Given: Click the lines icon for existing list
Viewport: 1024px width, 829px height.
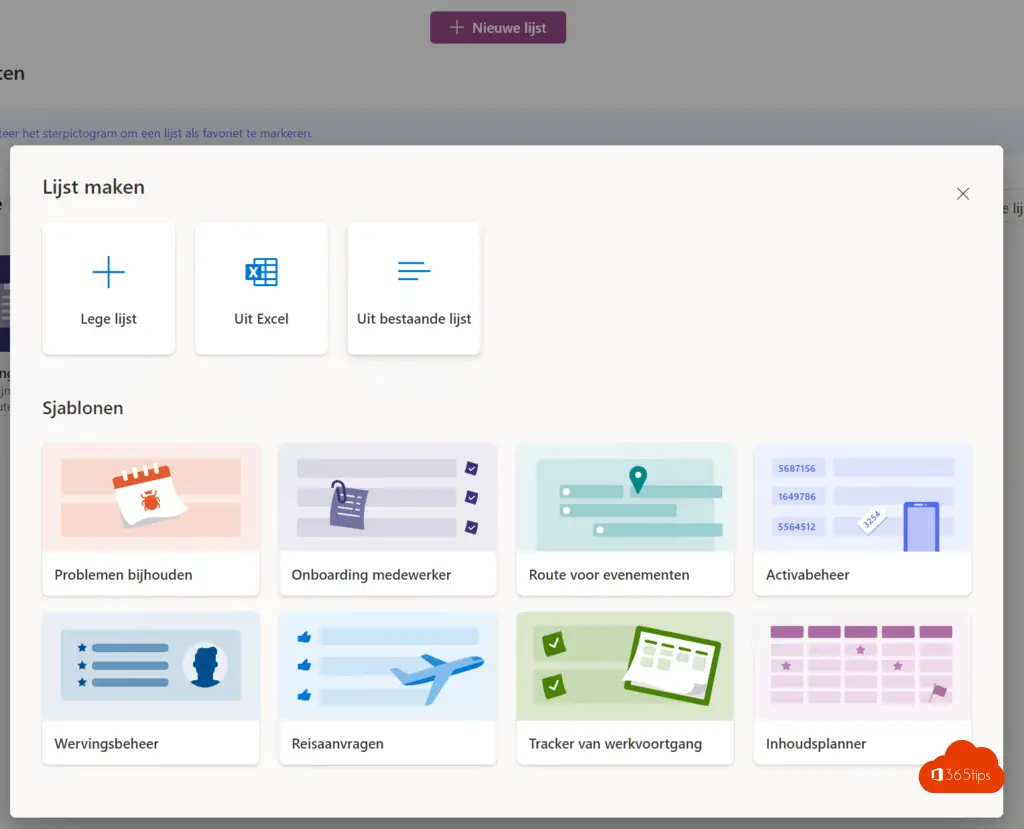Looking at the screenshot, I should click(x=414, y=271).
